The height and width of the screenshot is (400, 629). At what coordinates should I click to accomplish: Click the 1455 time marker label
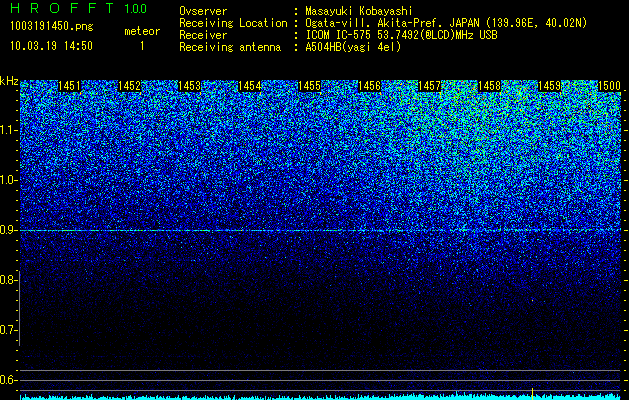click(x=309, y=86)
